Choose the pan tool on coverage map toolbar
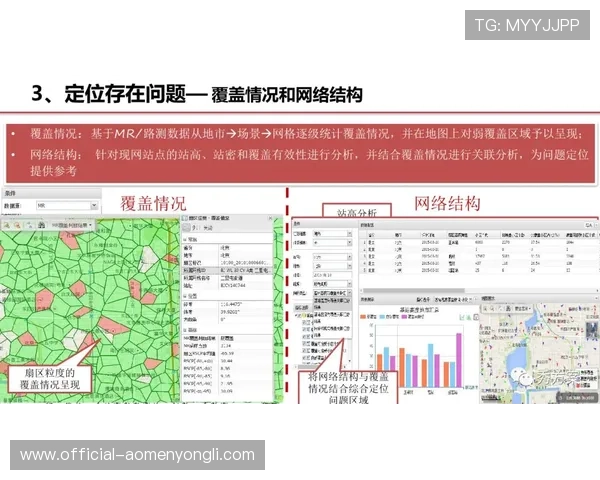This screenshot has width=600, height=480. click(30, 225)
